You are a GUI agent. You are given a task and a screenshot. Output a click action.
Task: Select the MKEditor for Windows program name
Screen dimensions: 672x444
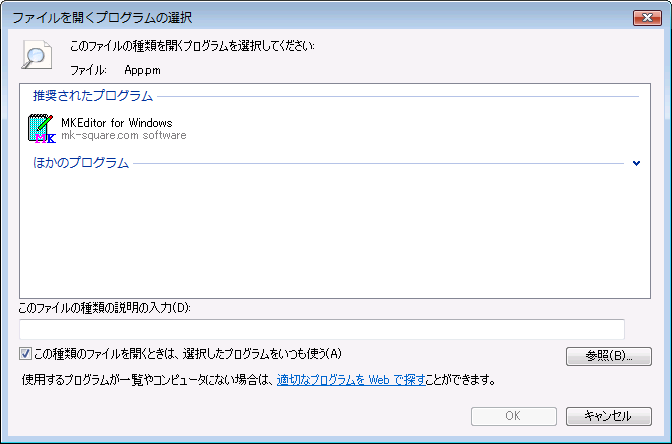coord(117,123)
